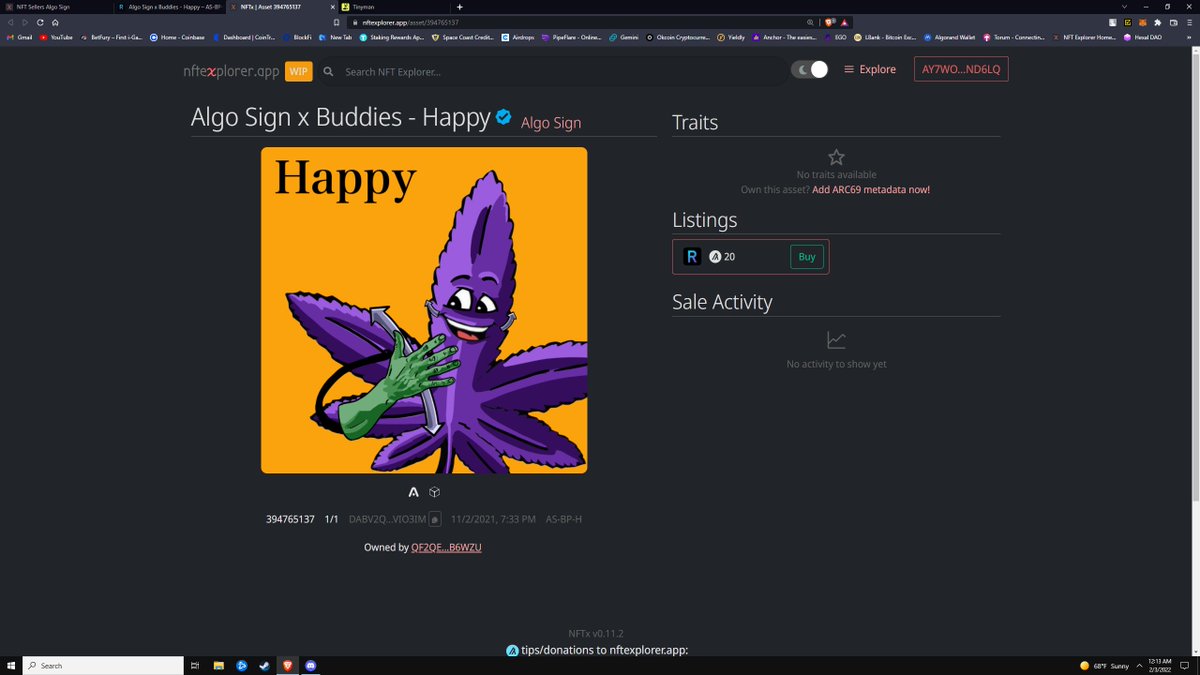The width and height of the screenshot is (1200, 675).
Task: Open the Gmail bookmark
Action: [20, 37]
